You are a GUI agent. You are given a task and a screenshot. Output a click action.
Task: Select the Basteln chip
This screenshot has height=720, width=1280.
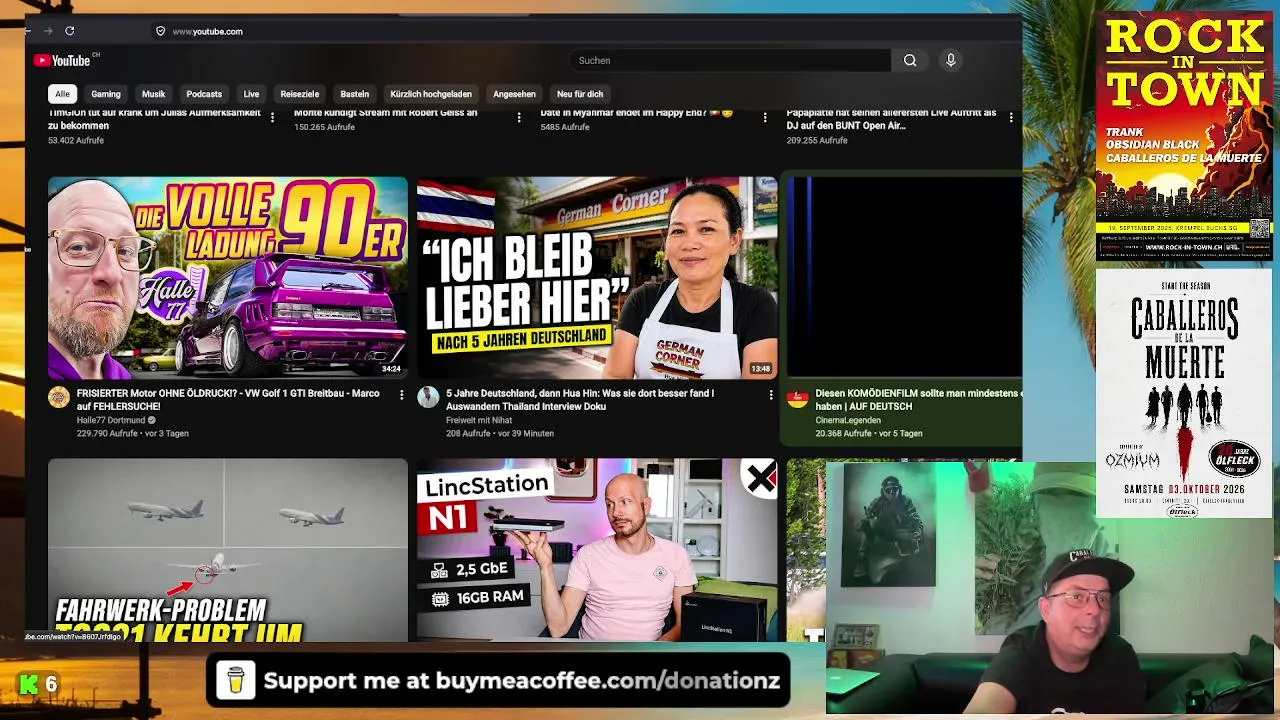pyautogui.click(x=354, y=94)
